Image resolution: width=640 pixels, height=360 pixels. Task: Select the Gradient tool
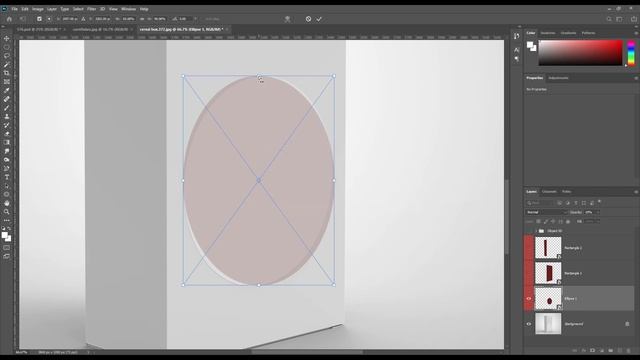[x=7, y=142]
